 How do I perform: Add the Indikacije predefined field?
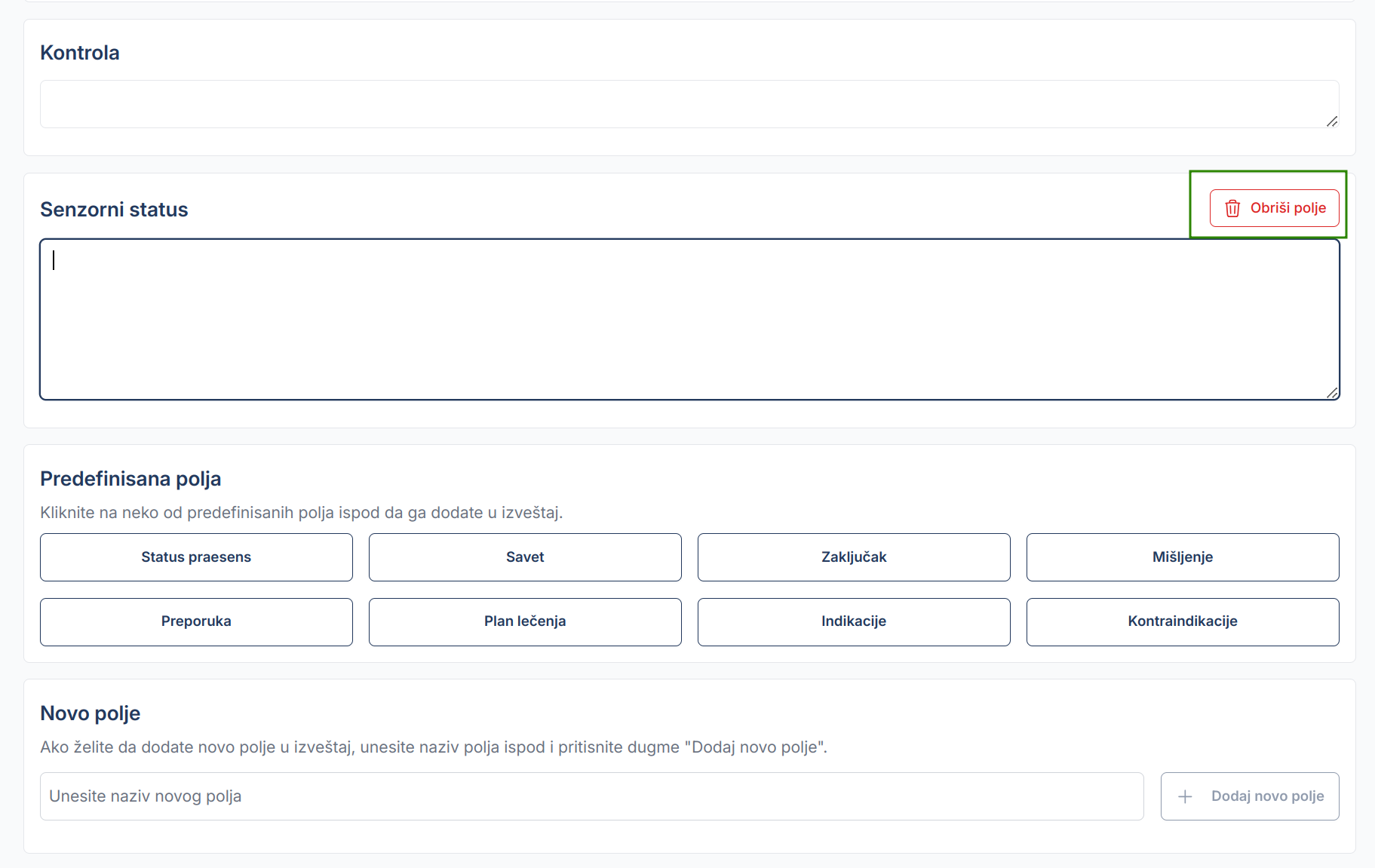pos(853,621)
